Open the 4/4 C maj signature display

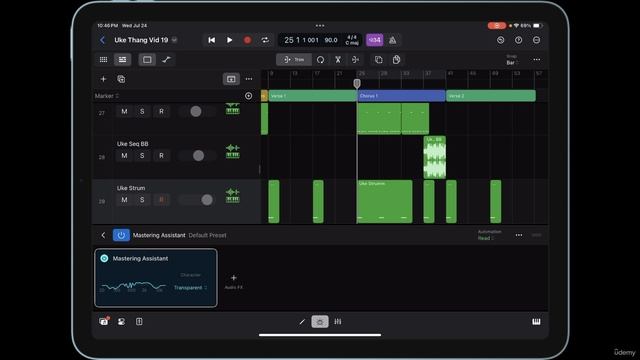[352, 40]
